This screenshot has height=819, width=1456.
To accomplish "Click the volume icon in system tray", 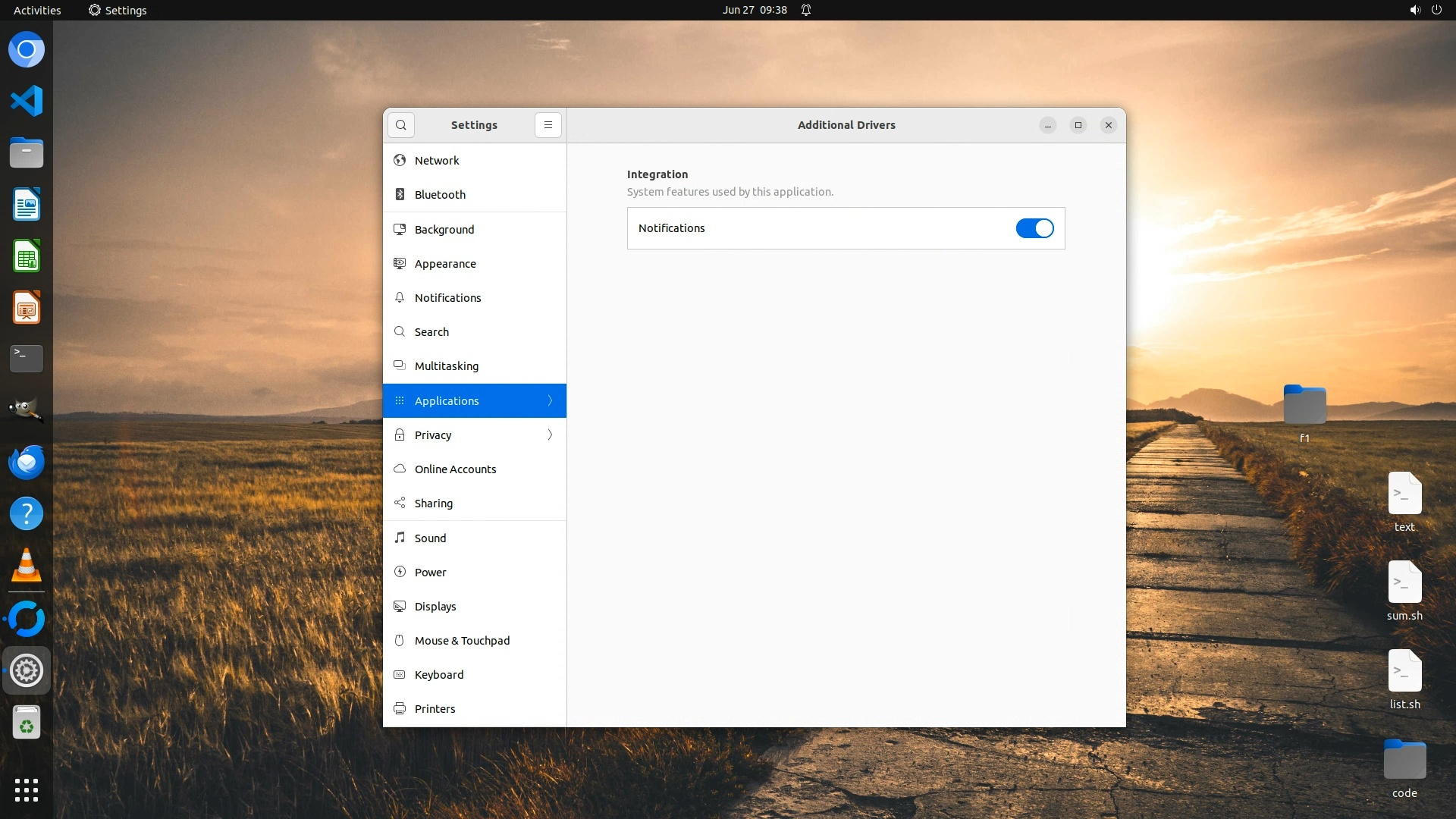I will (x=1414, y=10).
